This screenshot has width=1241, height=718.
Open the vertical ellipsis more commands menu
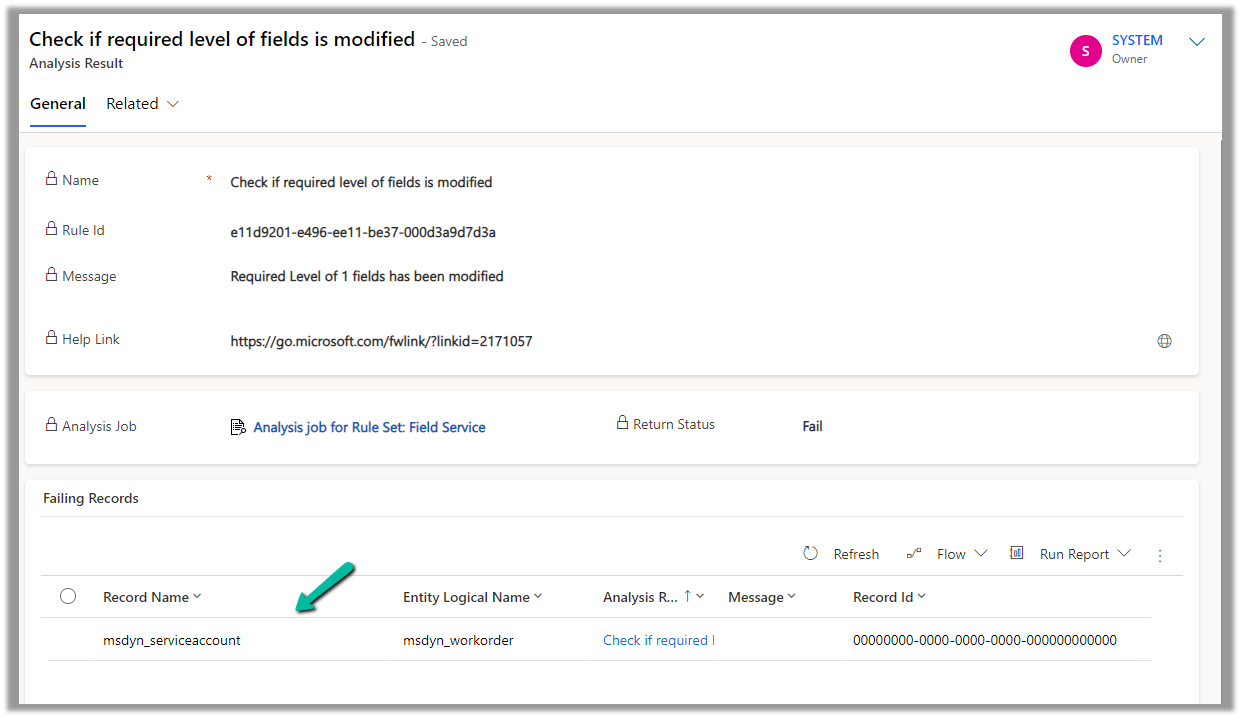pyautogui.click(x=1160, y=555)
